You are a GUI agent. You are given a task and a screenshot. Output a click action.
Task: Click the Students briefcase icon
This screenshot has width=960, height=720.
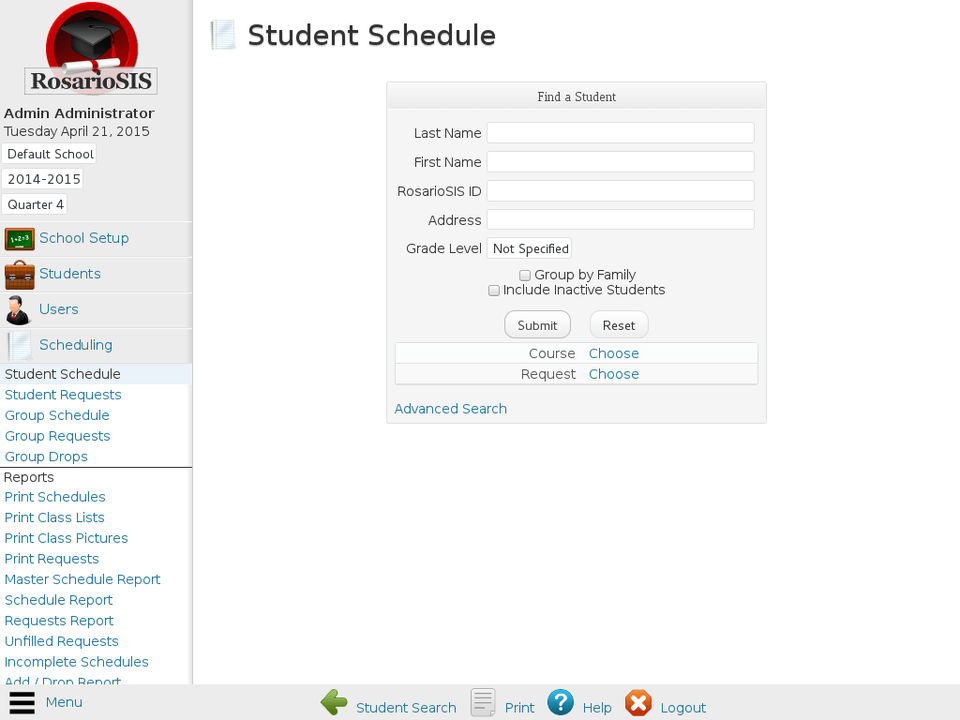(x=20, y=275)
